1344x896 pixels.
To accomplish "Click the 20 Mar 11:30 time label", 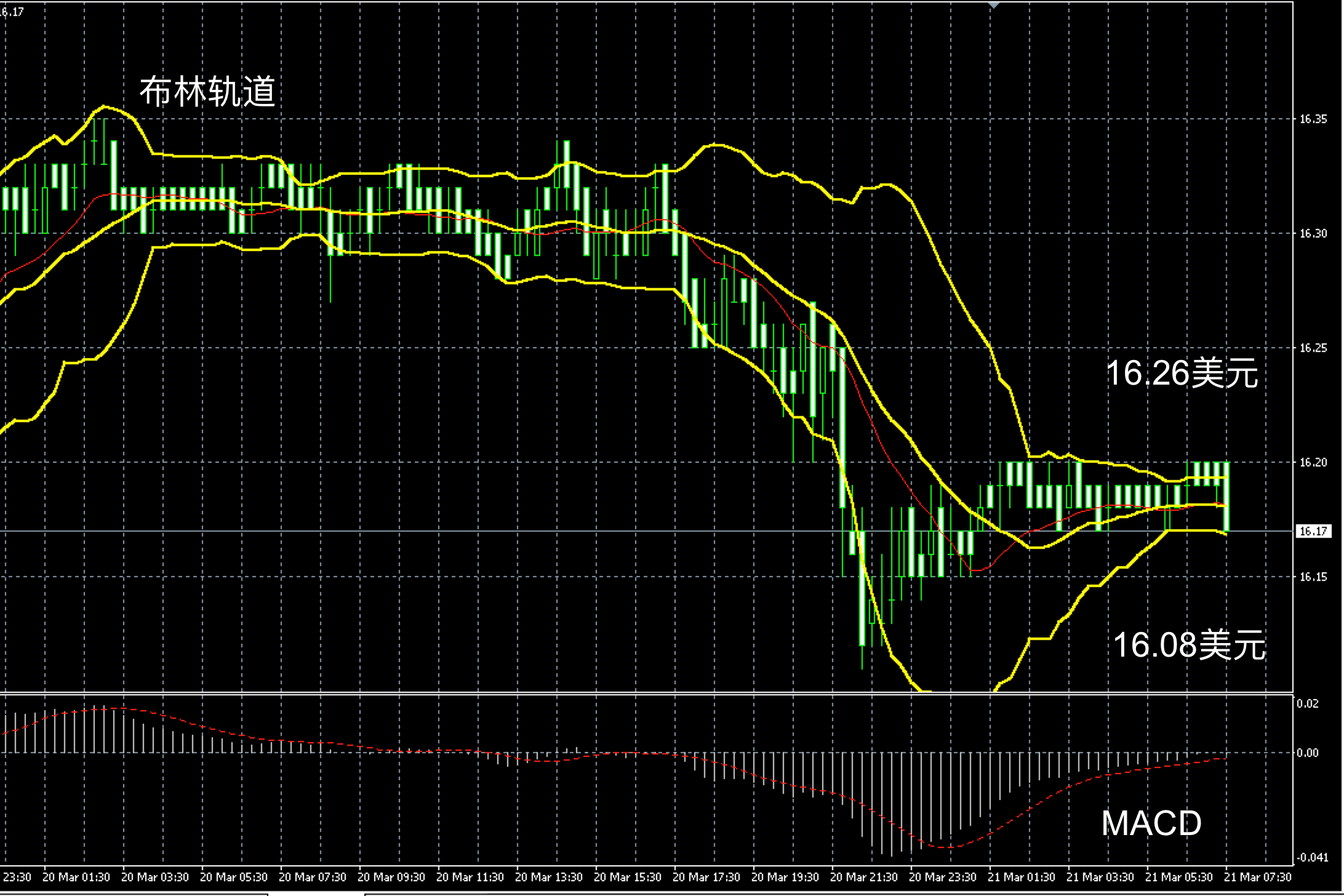I will click(x=470, y=877).
